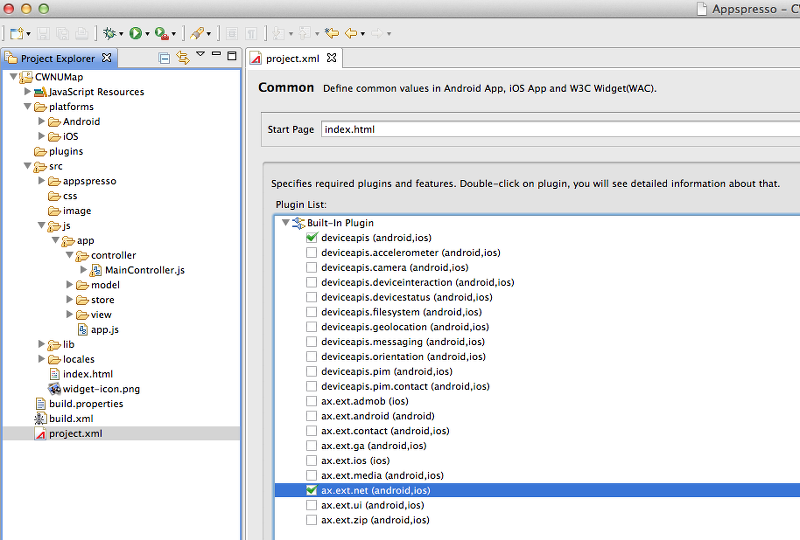Enable deviceapis.devicestatus plugin

point(311,297)
